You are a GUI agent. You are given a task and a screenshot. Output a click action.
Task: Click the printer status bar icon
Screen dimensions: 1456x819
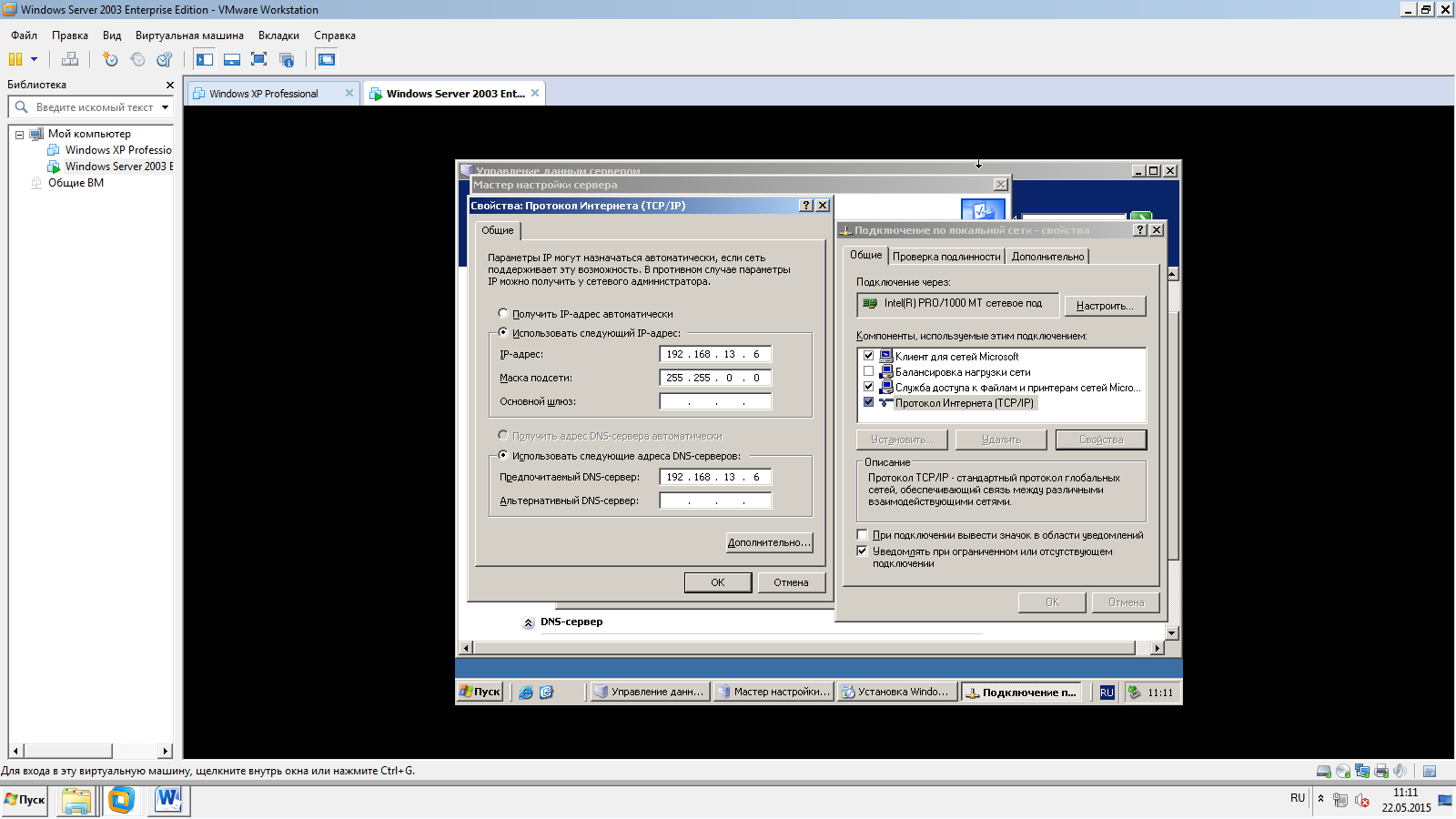coord(1381,771)
